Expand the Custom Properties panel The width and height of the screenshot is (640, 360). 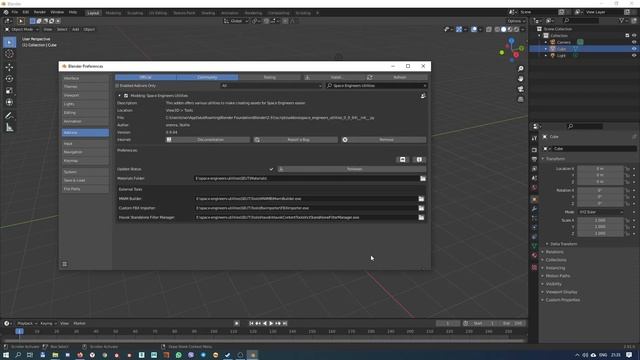[562, 300]
